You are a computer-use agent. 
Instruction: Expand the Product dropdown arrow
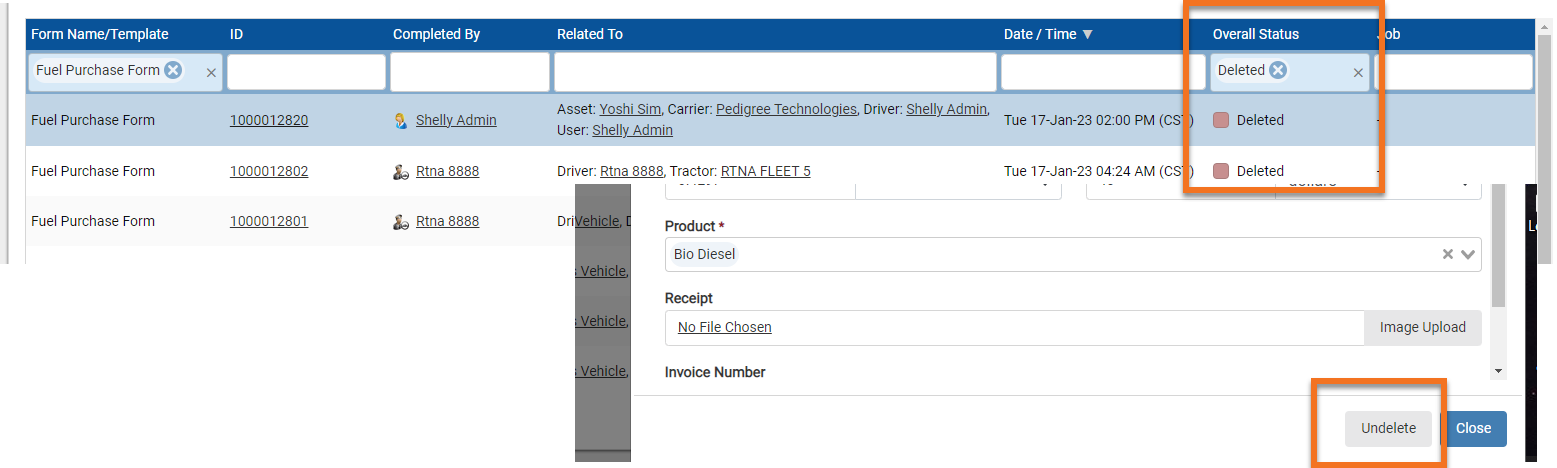pos(1468,254)
